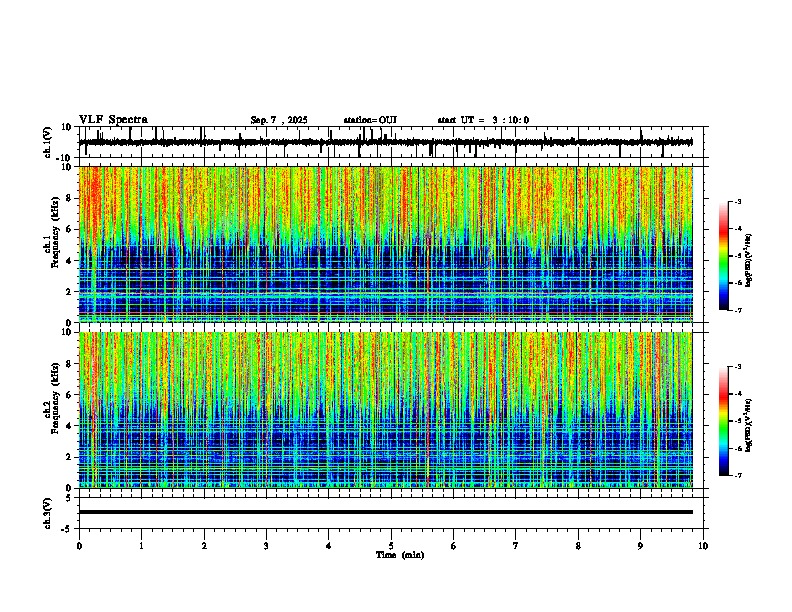The height and width of the screenshot is (612, 792).
Task: Click the time axis tick label "9"
Action: [640, 546]
